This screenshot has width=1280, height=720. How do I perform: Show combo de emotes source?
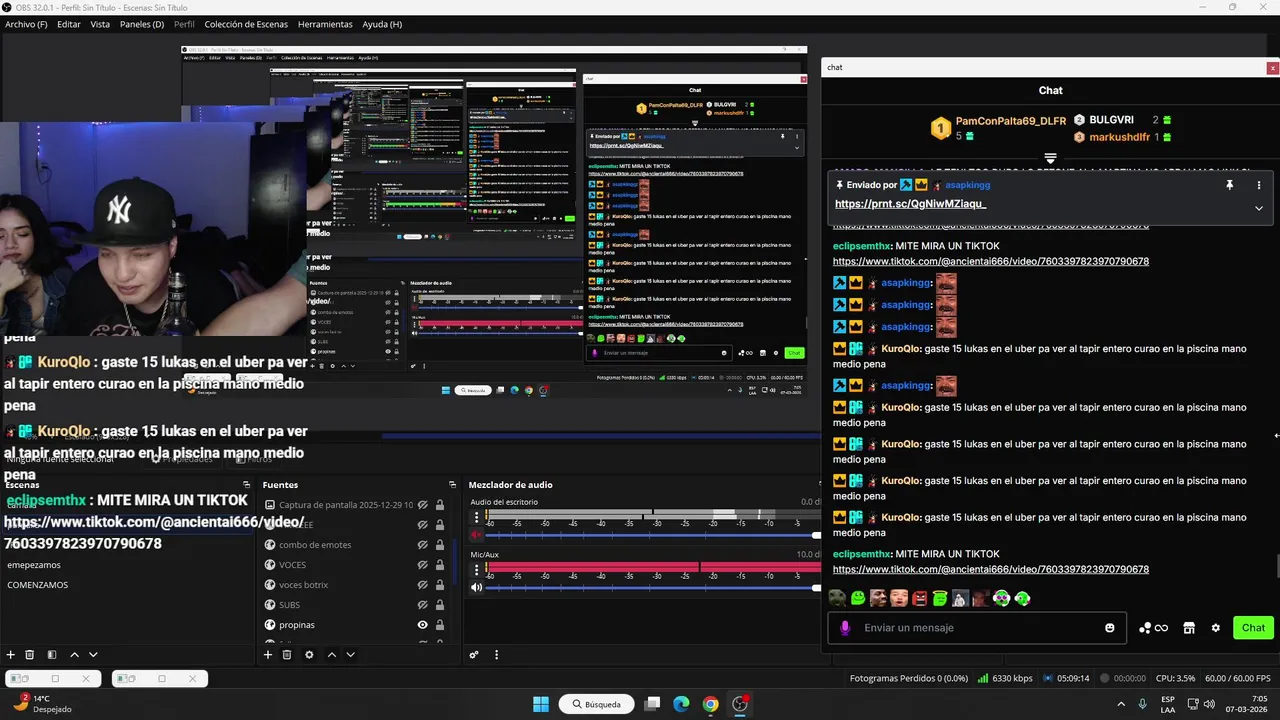(x=423, y=545)
